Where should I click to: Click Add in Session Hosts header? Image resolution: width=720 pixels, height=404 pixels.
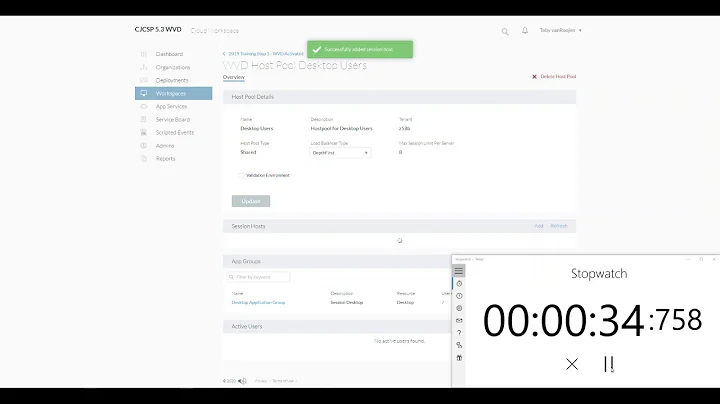pyautogui.click(x=539, y=226)
